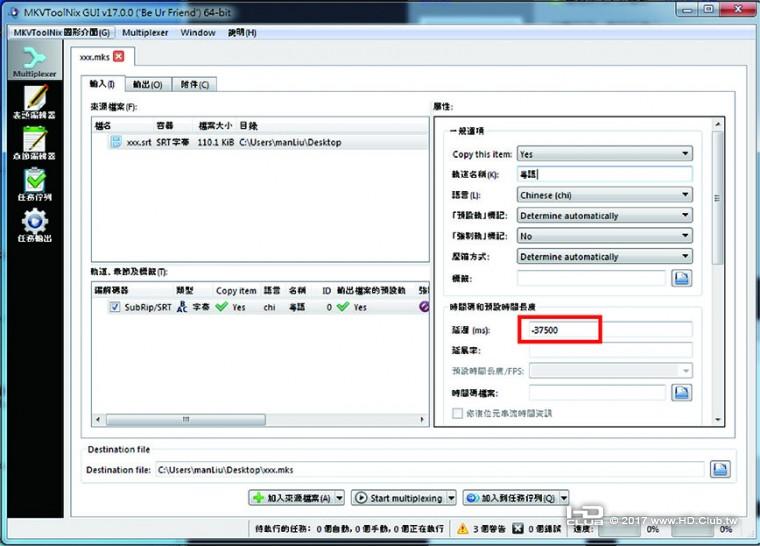
Task: Switch to the Output (O) tab
Action: (147, 84)
